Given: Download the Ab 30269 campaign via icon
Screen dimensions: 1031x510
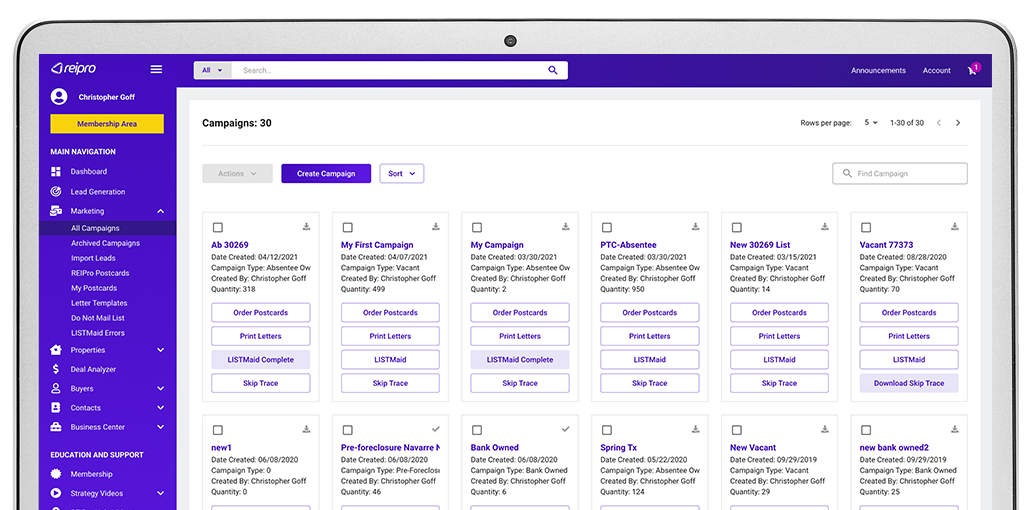Looking at the screenshot, I should pos(306,227).
